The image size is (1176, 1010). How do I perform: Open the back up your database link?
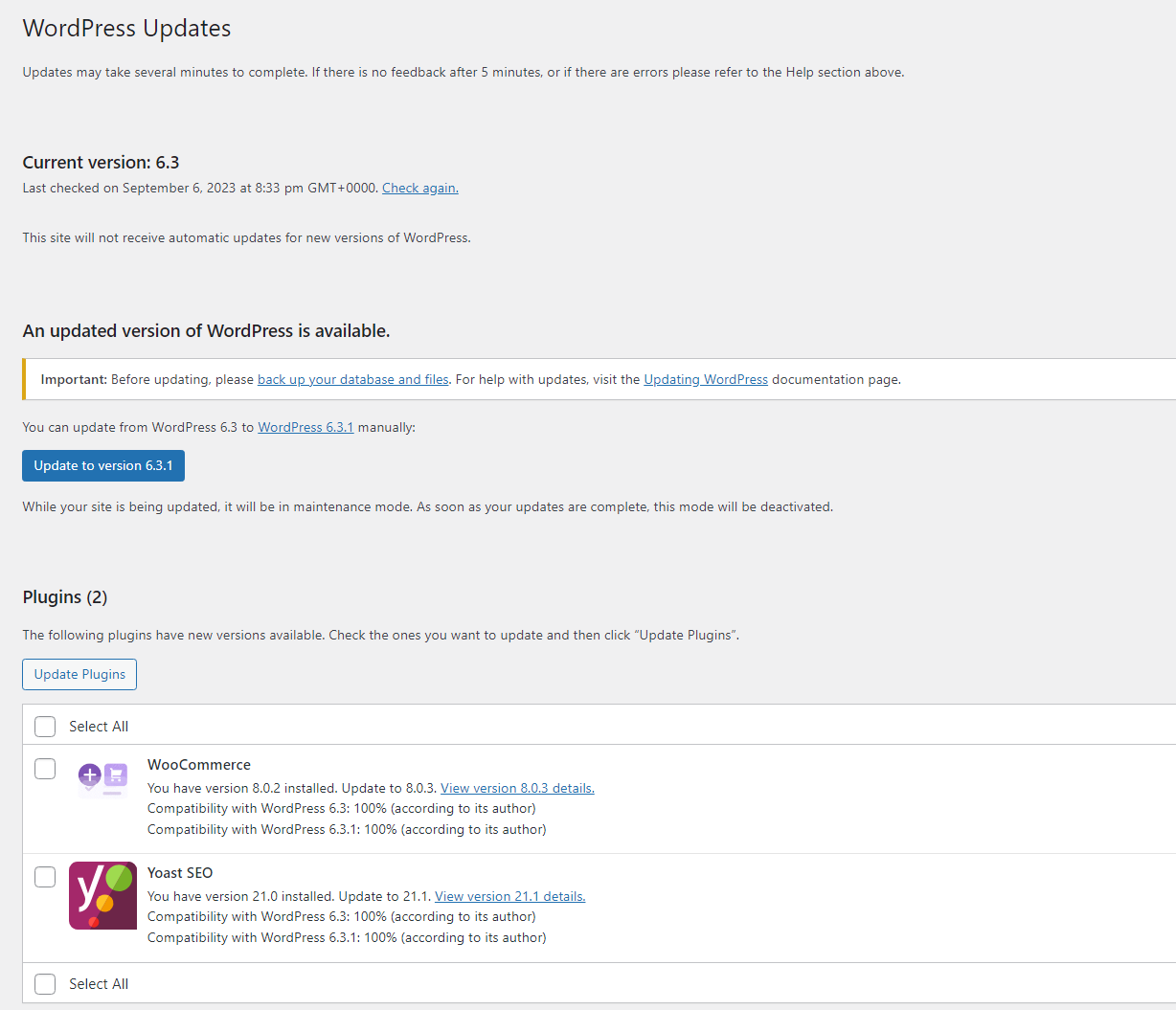point(352,379)
